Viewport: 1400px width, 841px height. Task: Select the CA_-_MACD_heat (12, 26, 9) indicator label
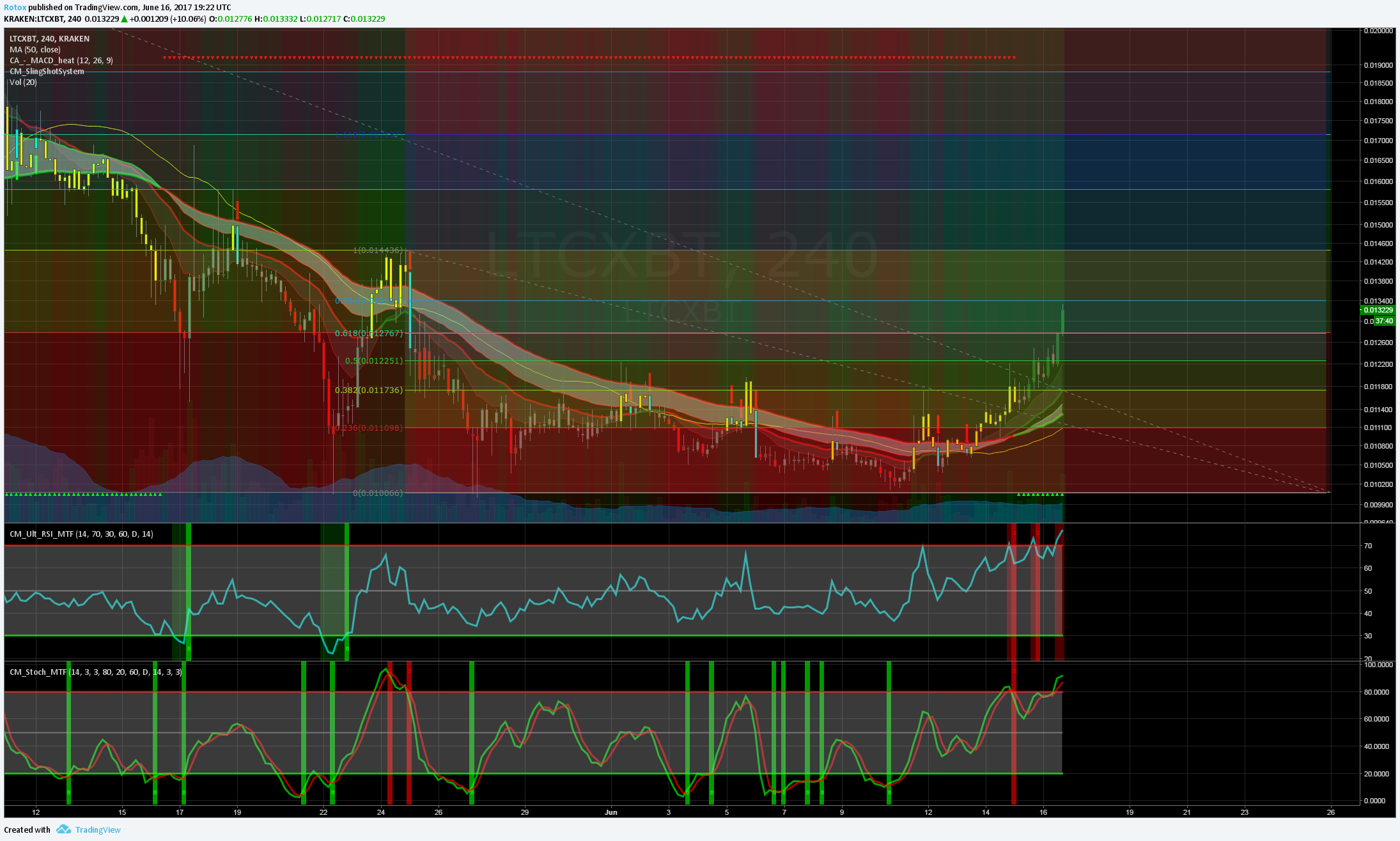point(61,60)
